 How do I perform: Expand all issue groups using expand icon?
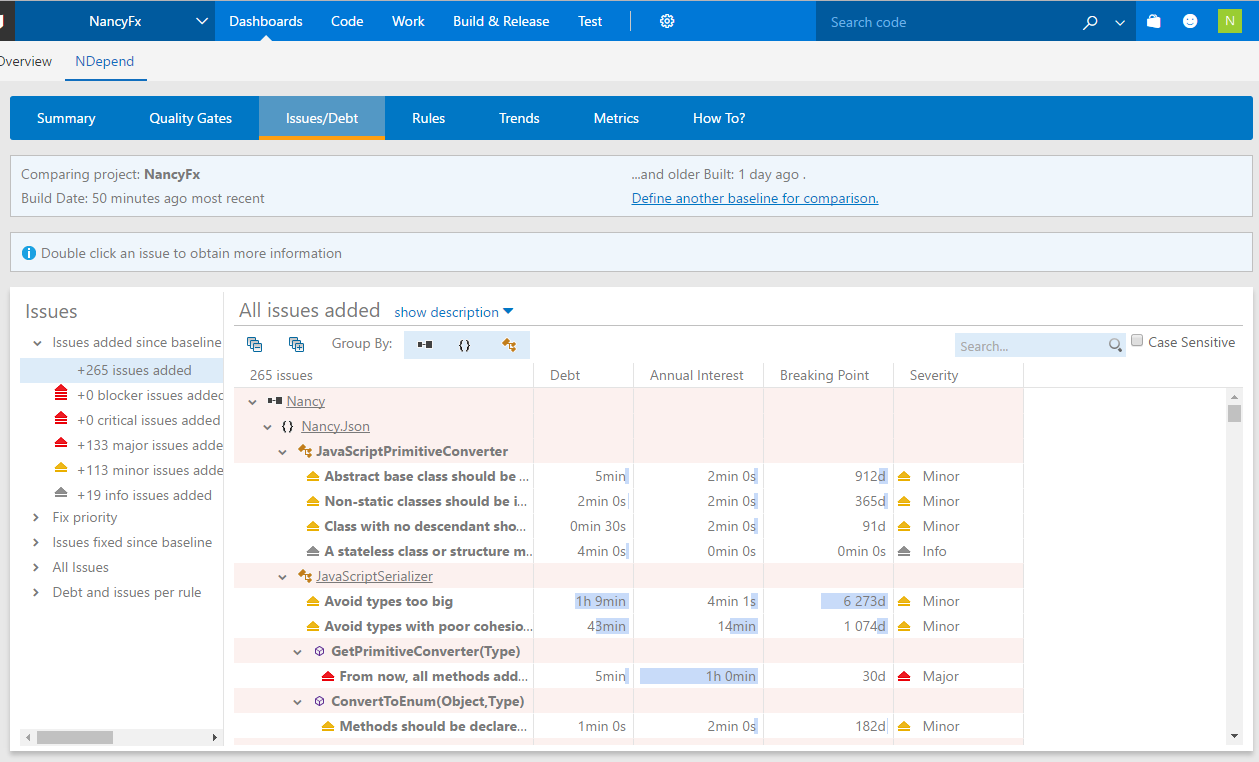[296, 344]
